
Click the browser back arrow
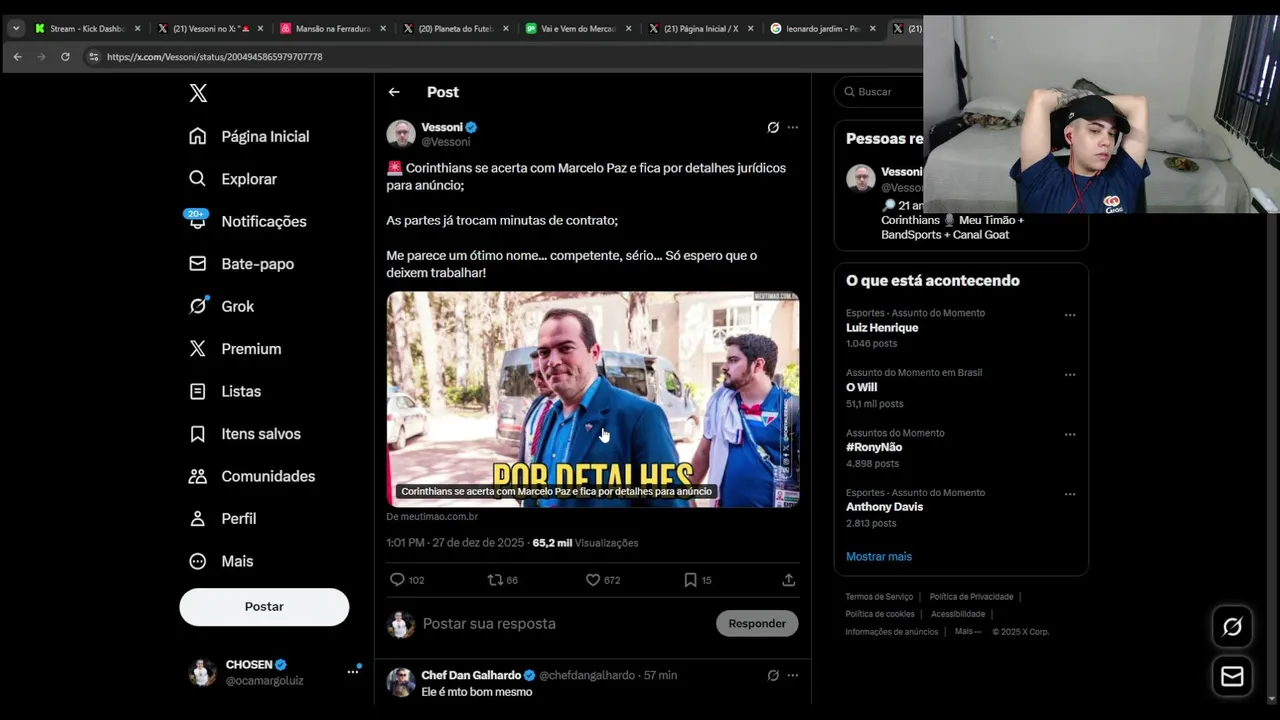tap(17, 57)
